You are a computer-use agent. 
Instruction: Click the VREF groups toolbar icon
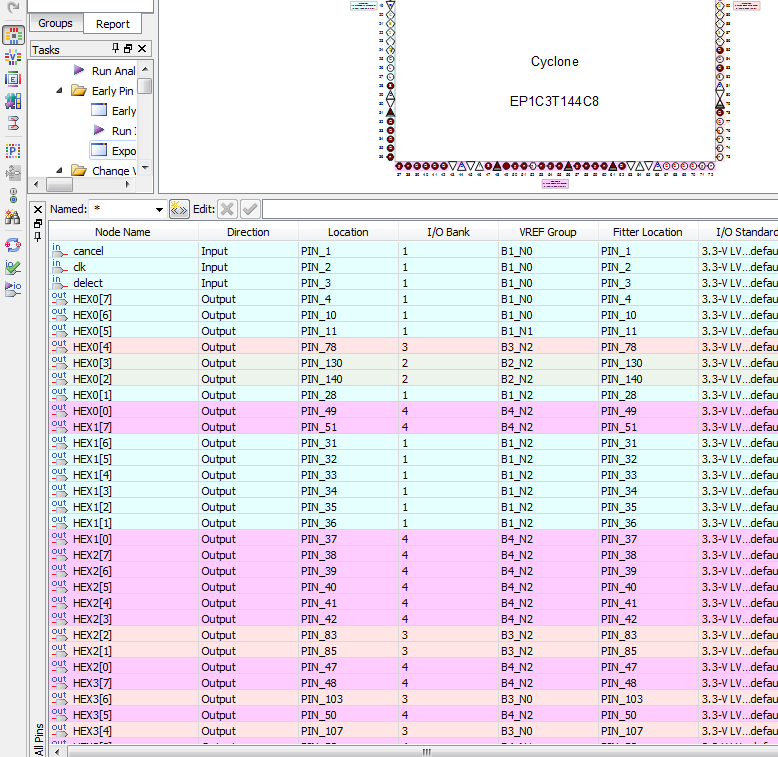point(13,57)
